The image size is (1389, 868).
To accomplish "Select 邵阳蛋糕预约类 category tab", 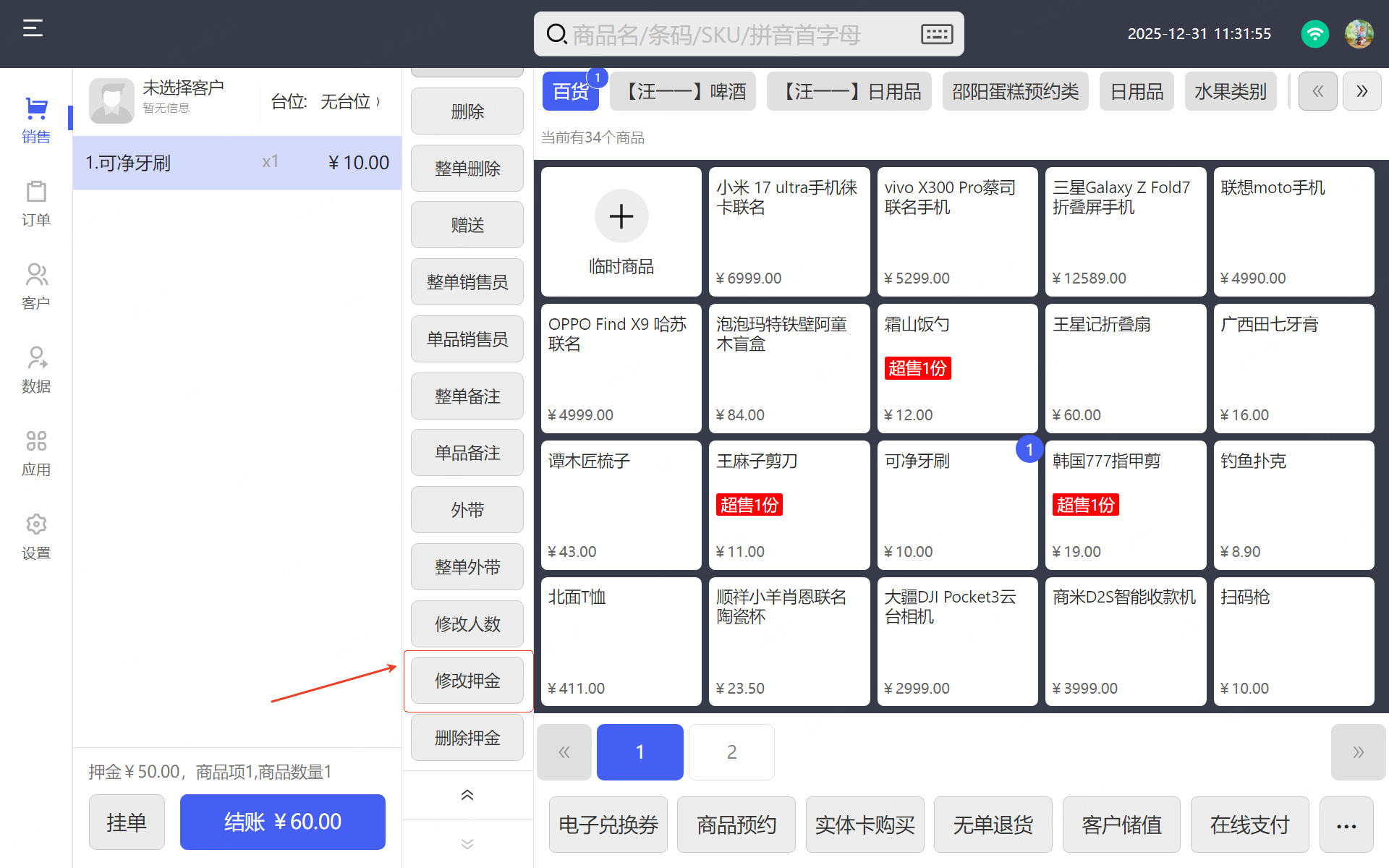I will (x=1015, y=92).
